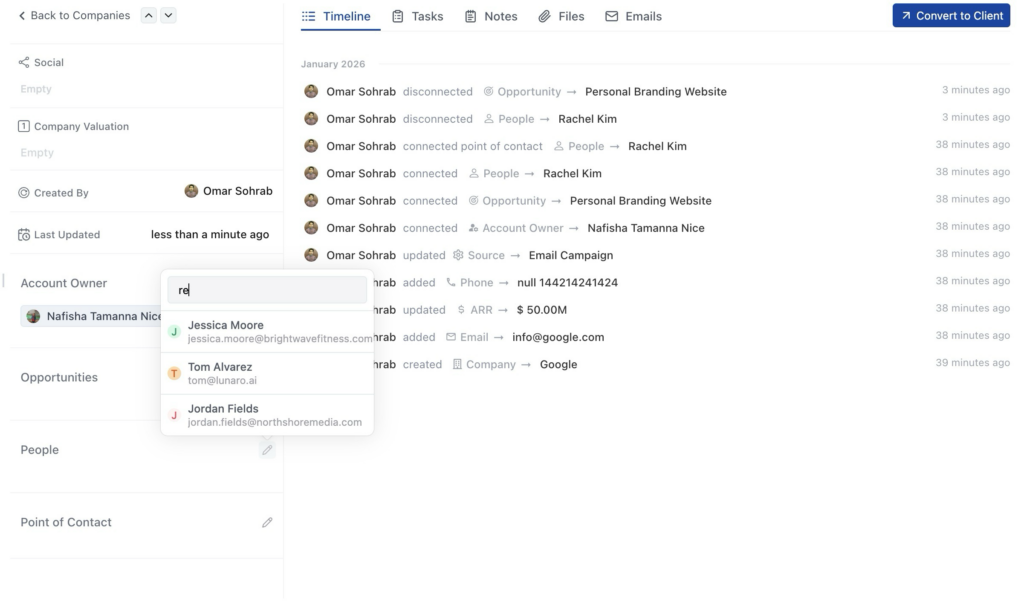The image size is (1024, 612).
Task: Click the pencil edit icon beside People
Action: click(267, 450)
